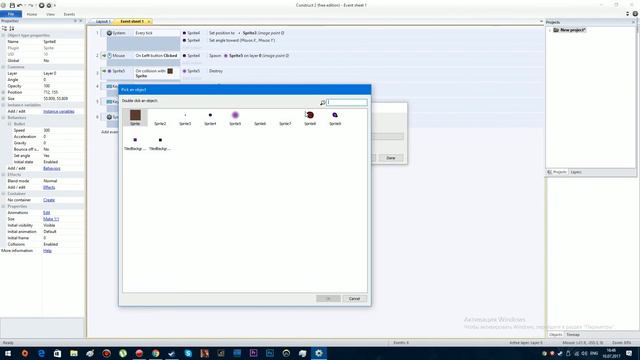640x360 pixels.
Task: Collapse the Container section
Action: coord(3,194)
